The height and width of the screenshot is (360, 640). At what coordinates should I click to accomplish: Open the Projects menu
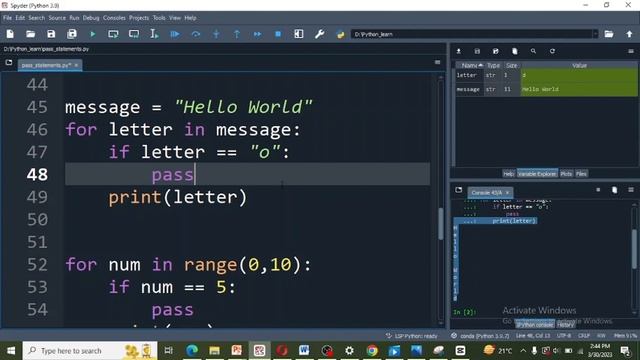pos(139,18)
